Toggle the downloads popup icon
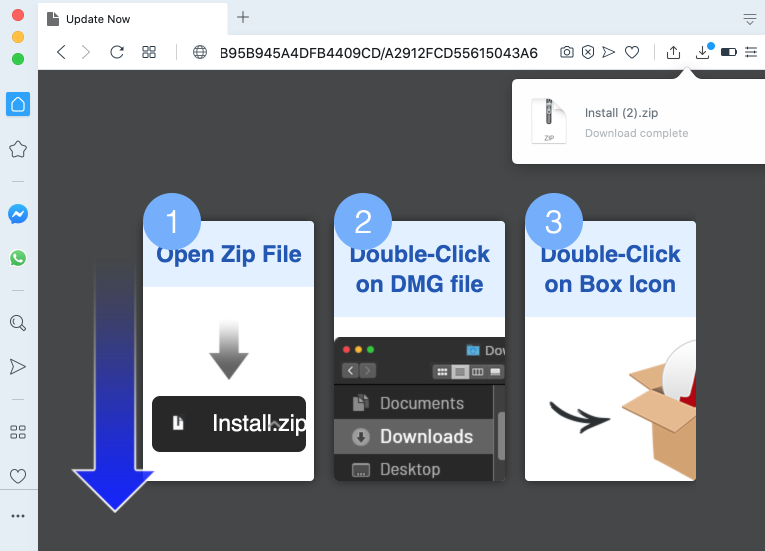The height and width of the screenshot is (551, 765). 703,52
